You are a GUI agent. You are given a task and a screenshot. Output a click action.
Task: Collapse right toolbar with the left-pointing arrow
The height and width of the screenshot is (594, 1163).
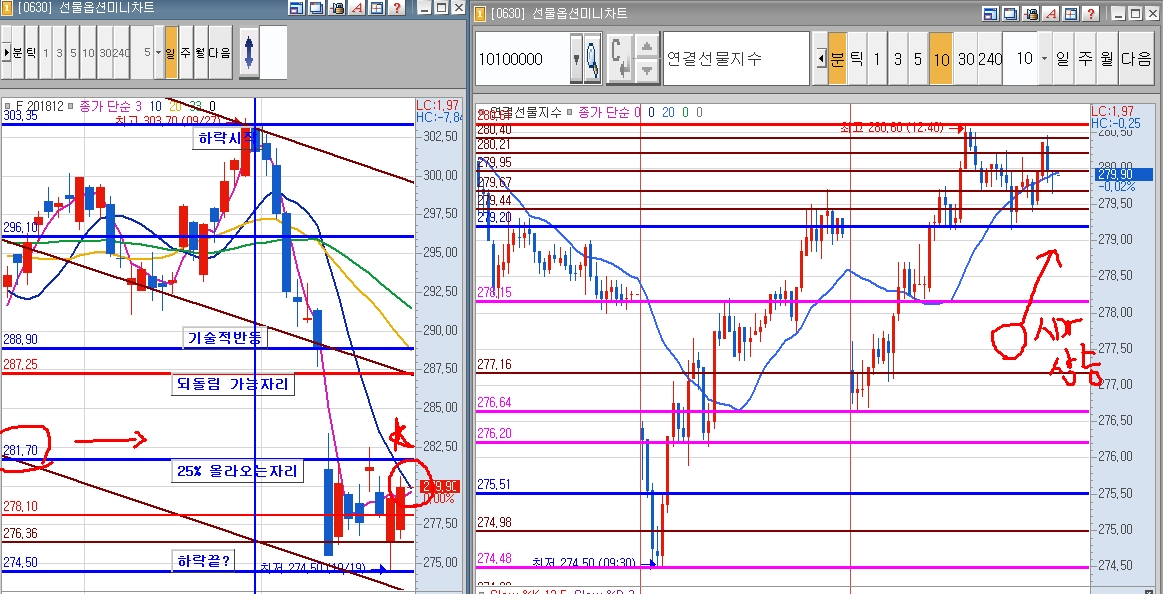[x=821, y=59]
